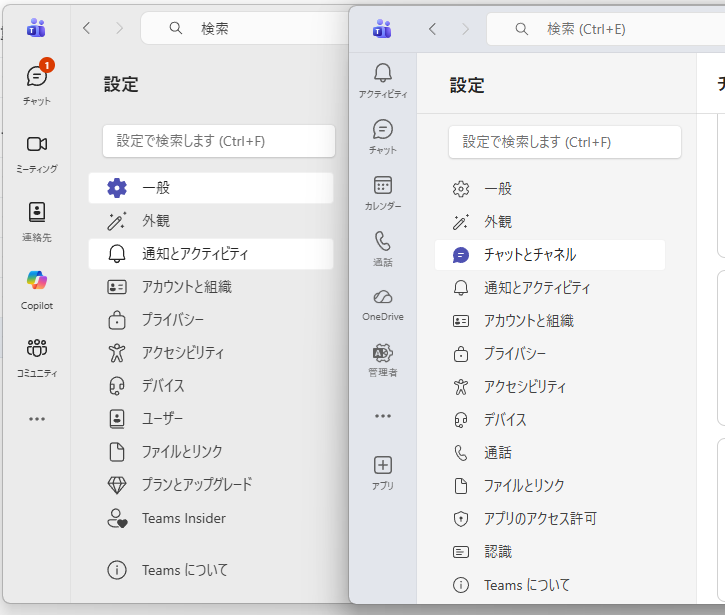Select 通知とアクティビティ in left window settings

point(211,254)
